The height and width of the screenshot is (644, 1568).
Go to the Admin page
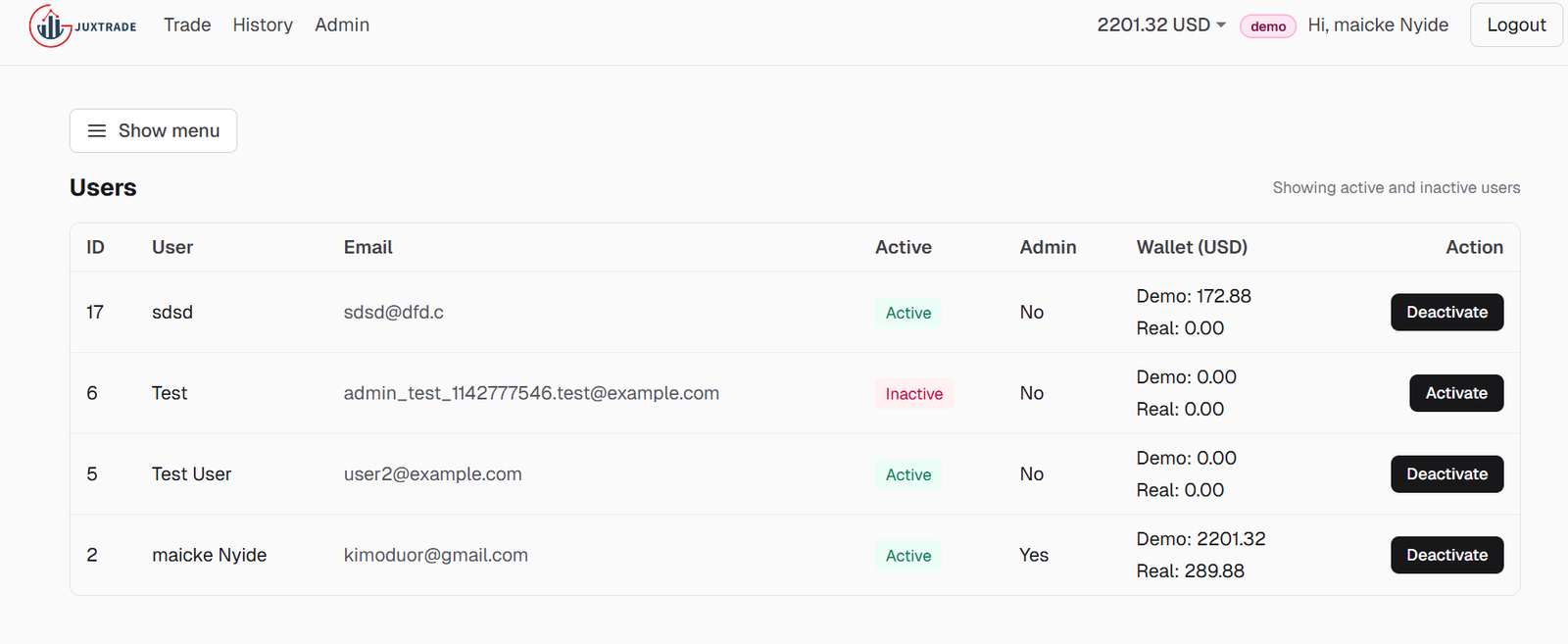(x=342, y=25)
